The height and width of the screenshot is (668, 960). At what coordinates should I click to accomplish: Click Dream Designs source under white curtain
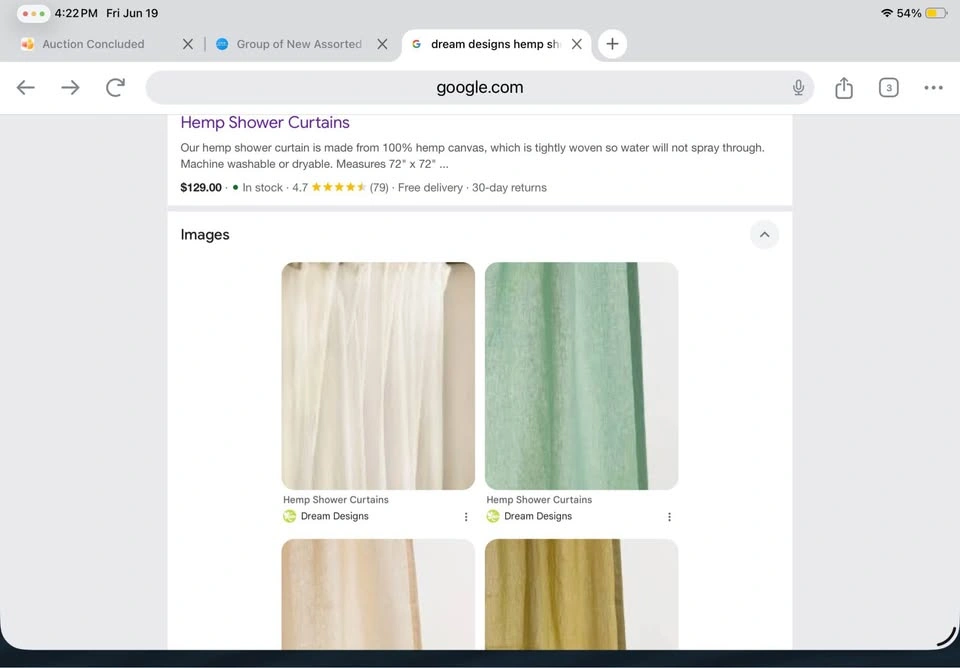click(x=326, y=516)
